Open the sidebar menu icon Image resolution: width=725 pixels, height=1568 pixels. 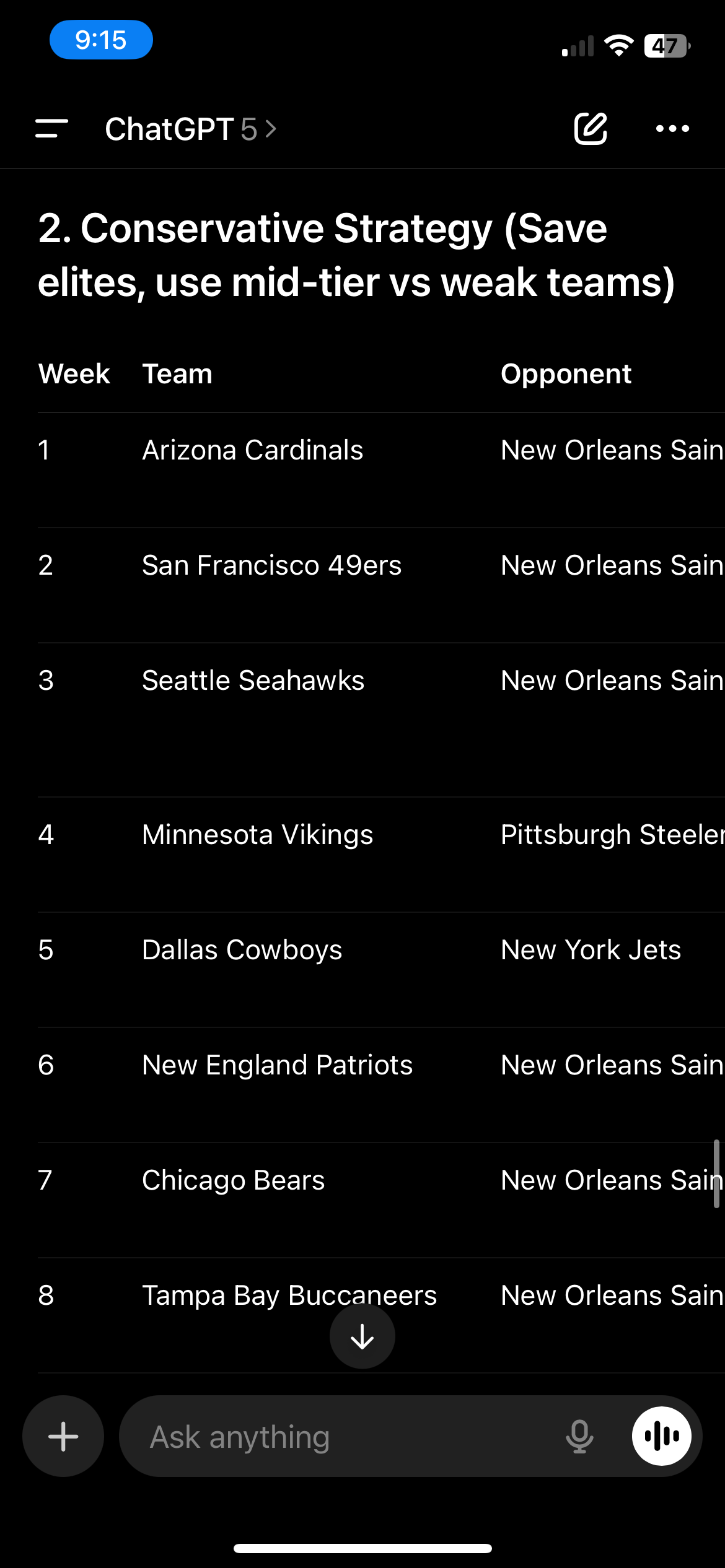52,129
